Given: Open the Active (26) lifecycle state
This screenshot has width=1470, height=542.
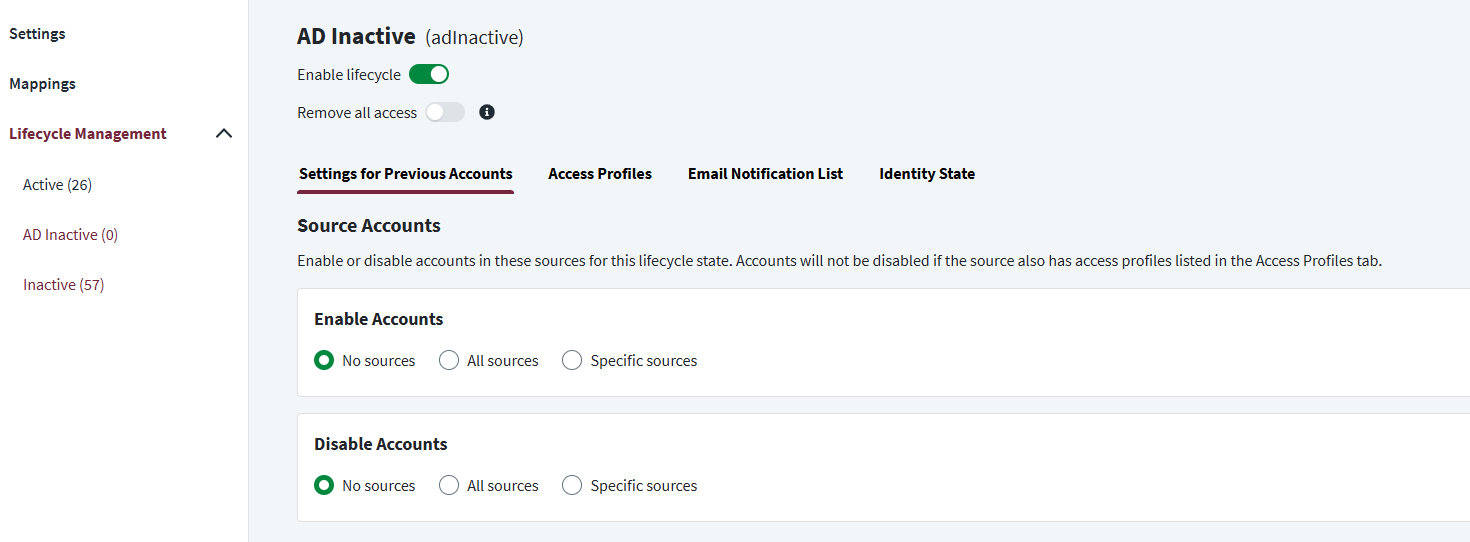Looking at the screenshot, I should click(x=57, y=185).
